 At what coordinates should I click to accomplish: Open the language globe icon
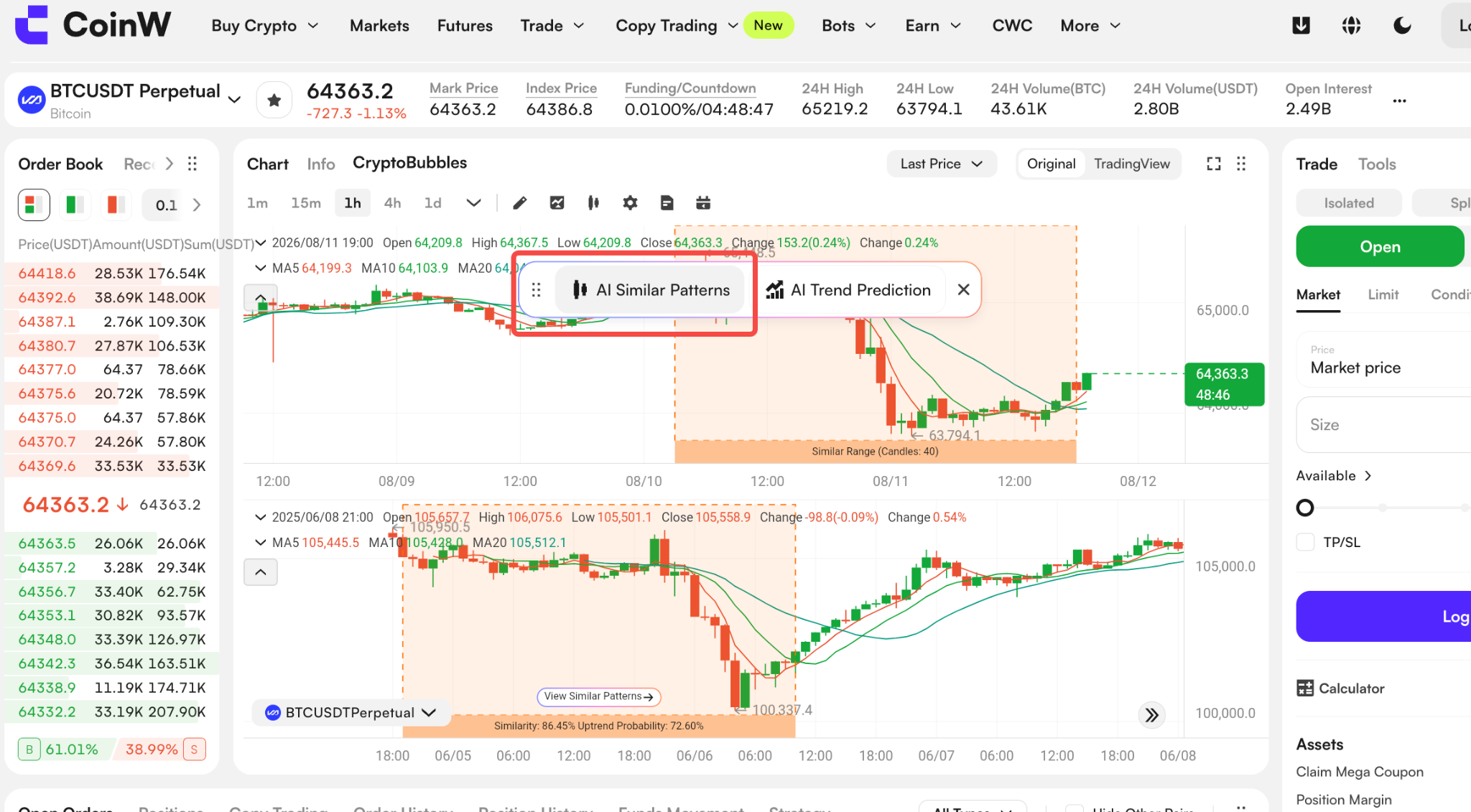[x=1351, y=26]
